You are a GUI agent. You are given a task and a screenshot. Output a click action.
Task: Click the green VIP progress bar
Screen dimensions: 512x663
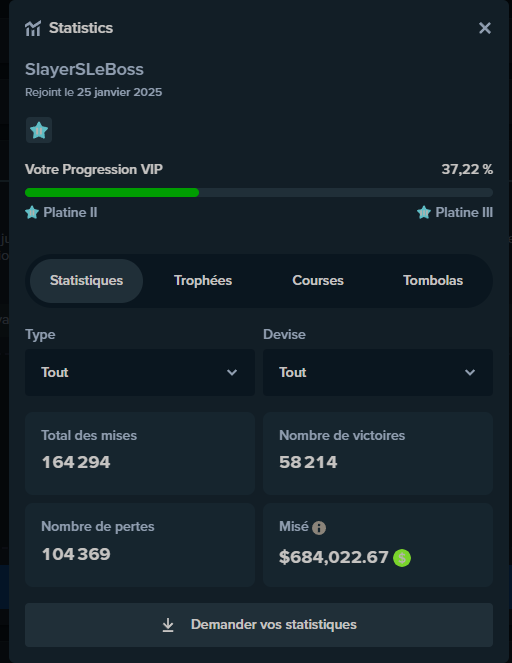[112, 192]
